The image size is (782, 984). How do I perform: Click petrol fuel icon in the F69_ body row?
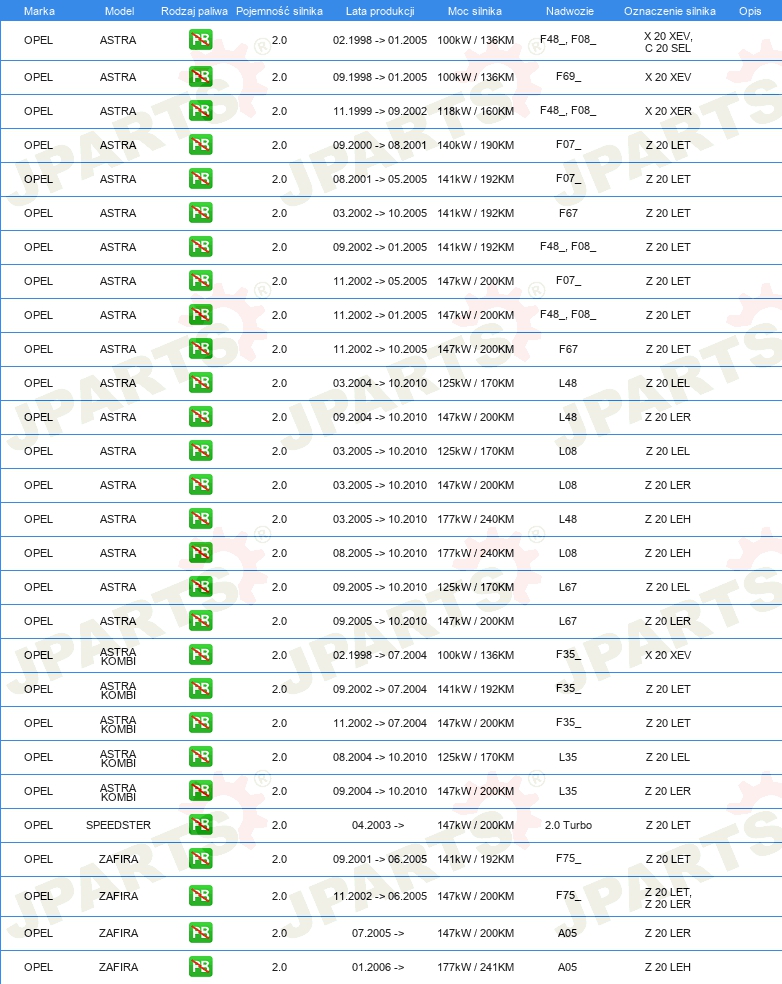201,77
